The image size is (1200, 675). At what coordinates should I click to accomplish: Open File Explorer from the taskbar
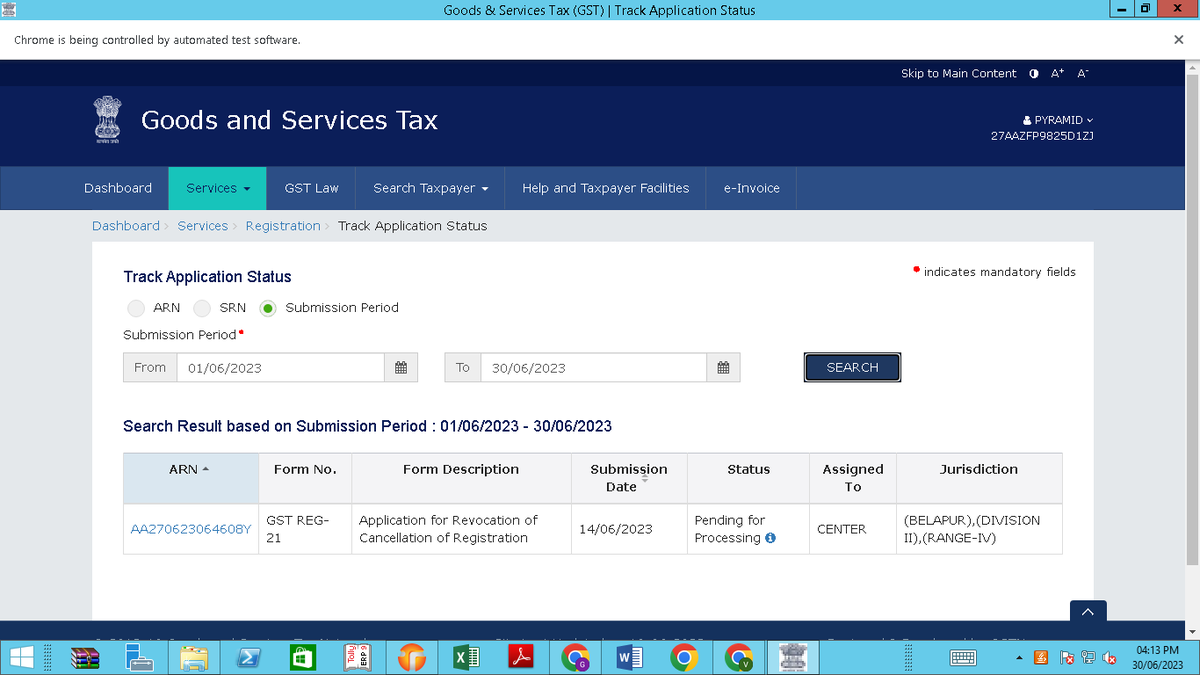[194, 658]
